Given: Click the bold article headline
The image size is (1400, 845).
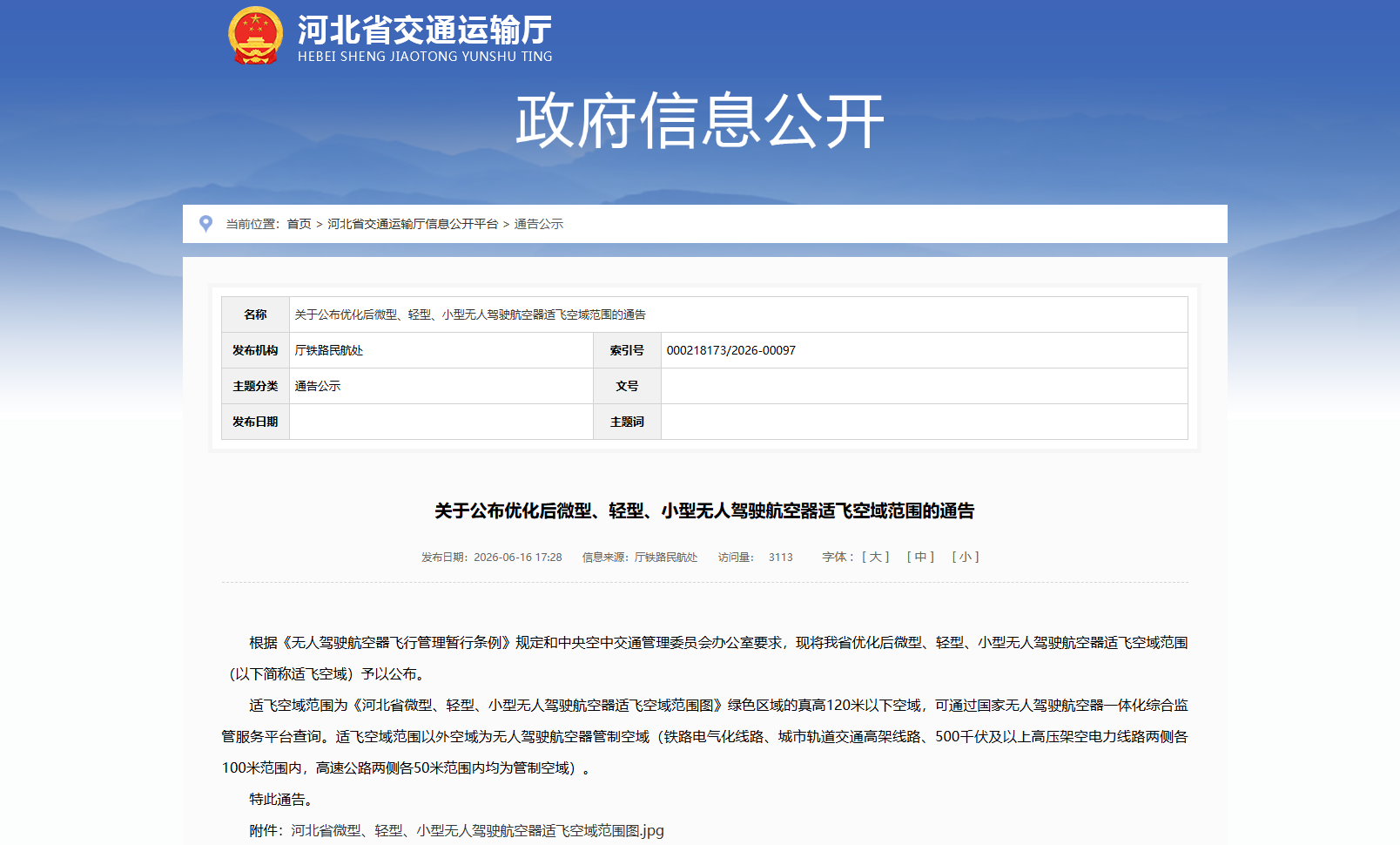Looking at the screenshot, I should click(704, 510).
